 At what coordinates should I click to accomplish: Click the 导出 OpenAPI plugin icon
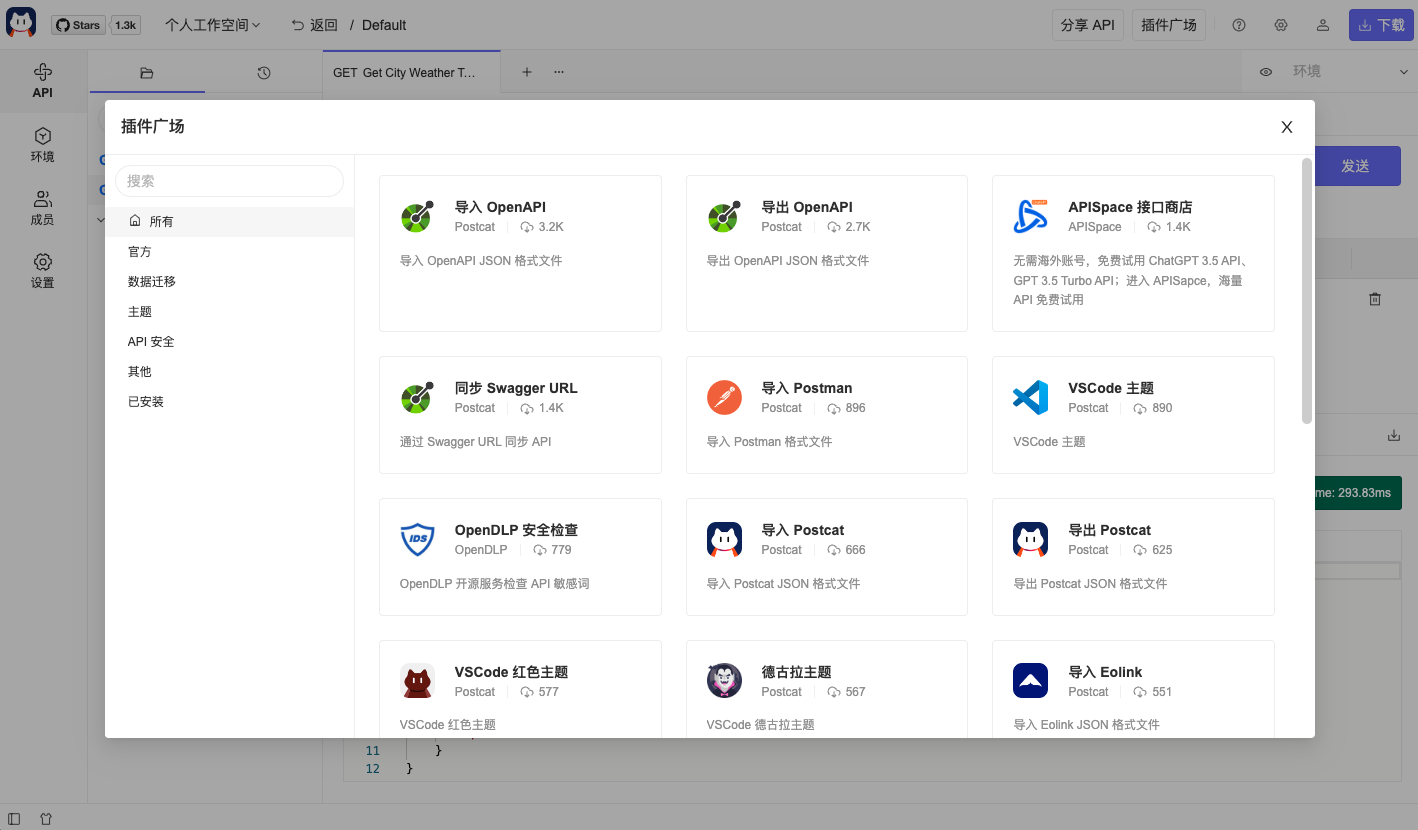pos(724,216)
